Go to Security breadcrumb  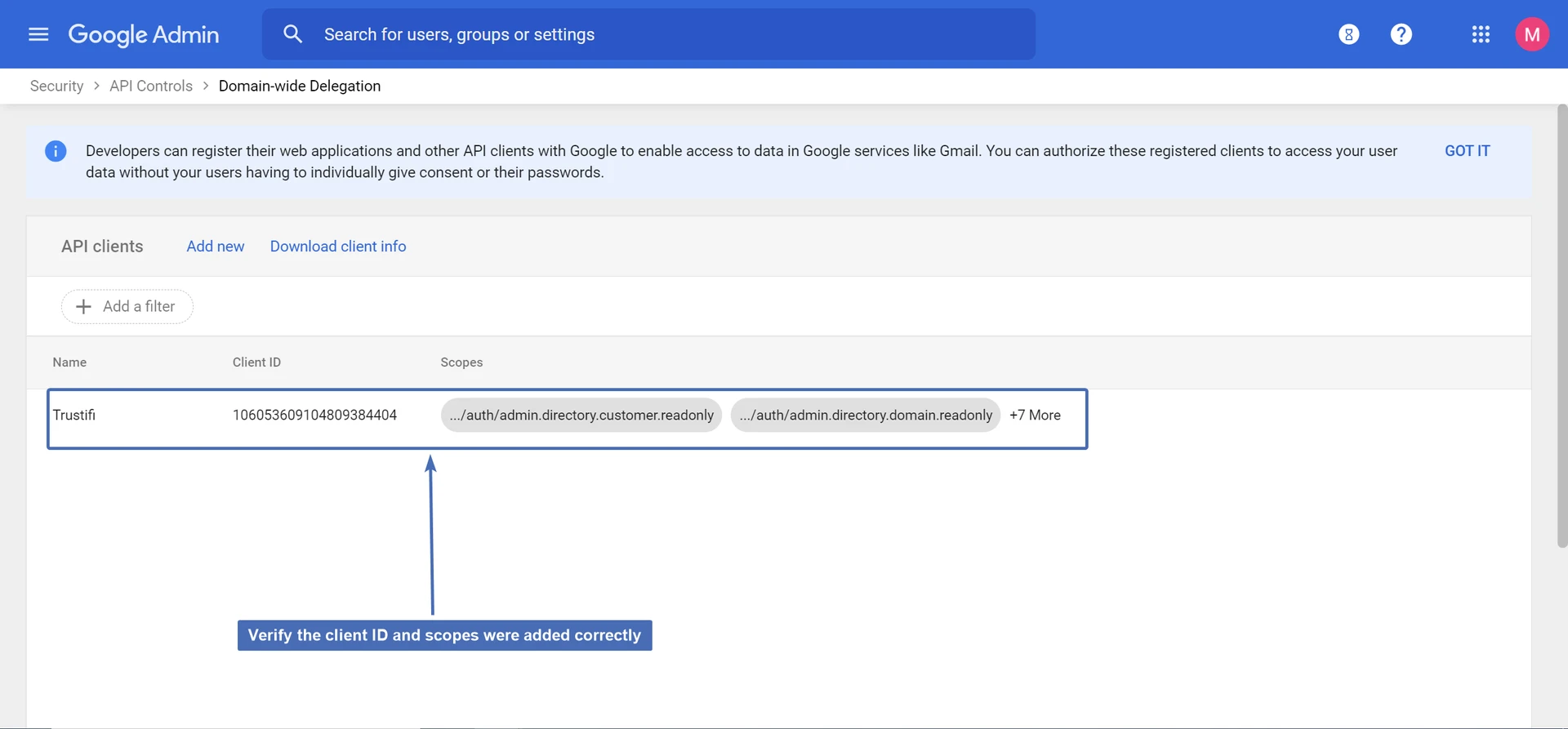[x=56, y=86]
